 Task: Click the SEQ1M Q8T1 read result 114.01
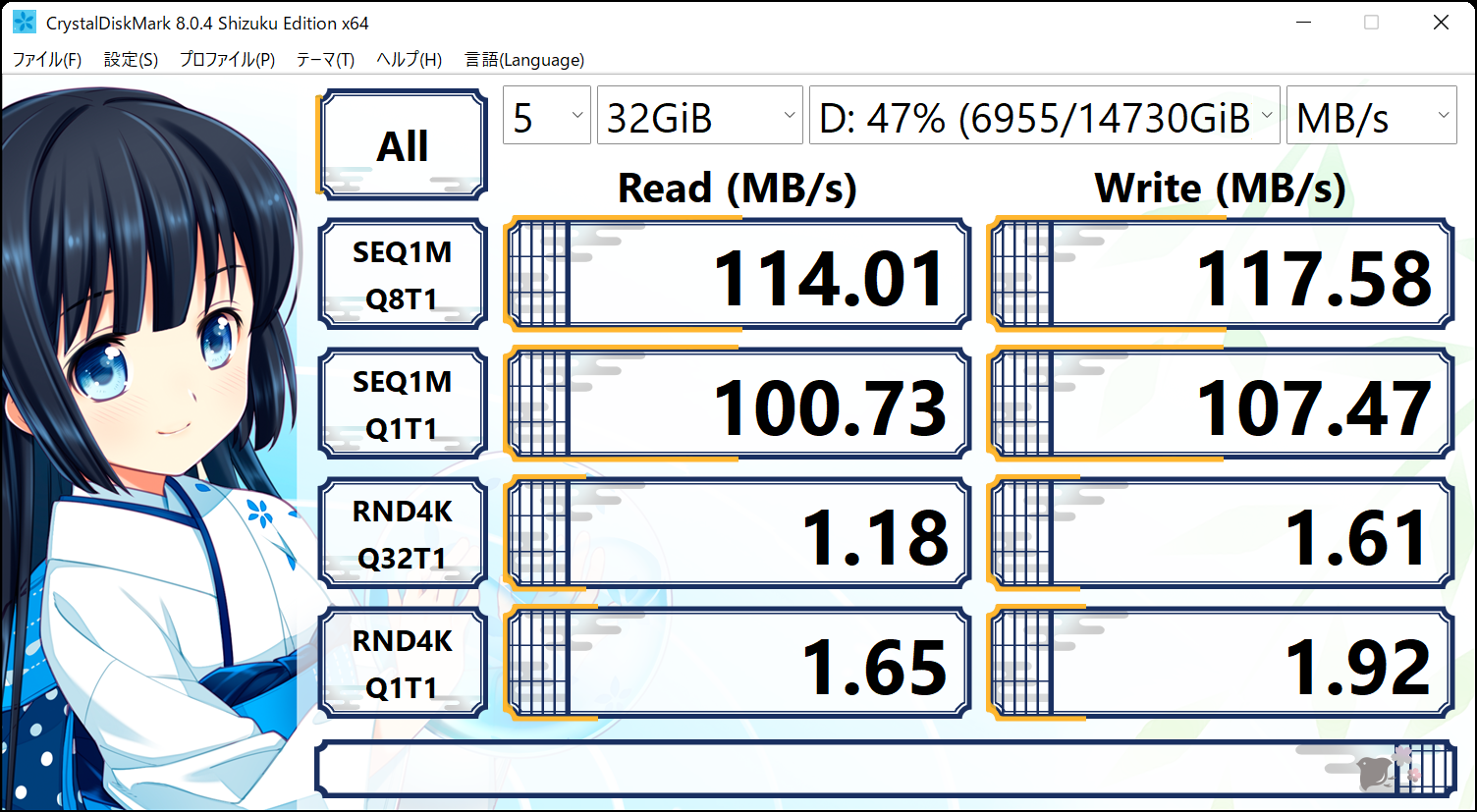click(738, 274)
